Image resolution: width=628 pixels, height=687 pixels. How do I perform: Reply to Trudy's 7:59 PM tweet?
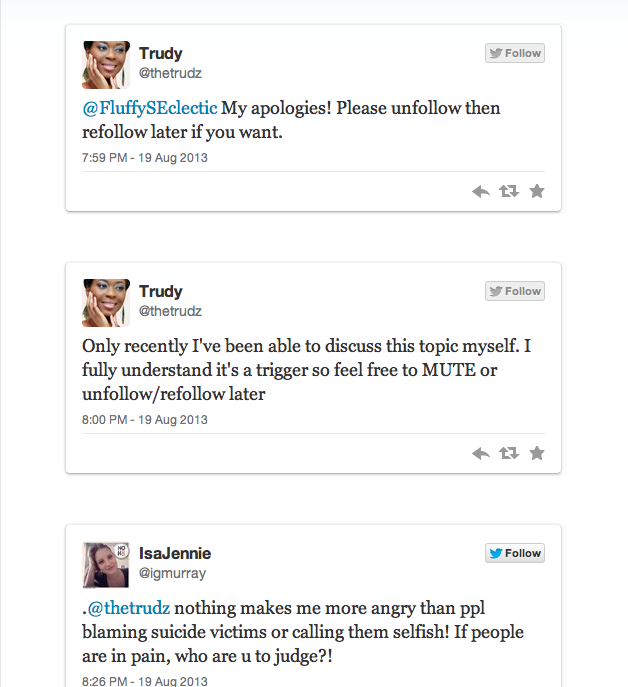pos(480,191)
